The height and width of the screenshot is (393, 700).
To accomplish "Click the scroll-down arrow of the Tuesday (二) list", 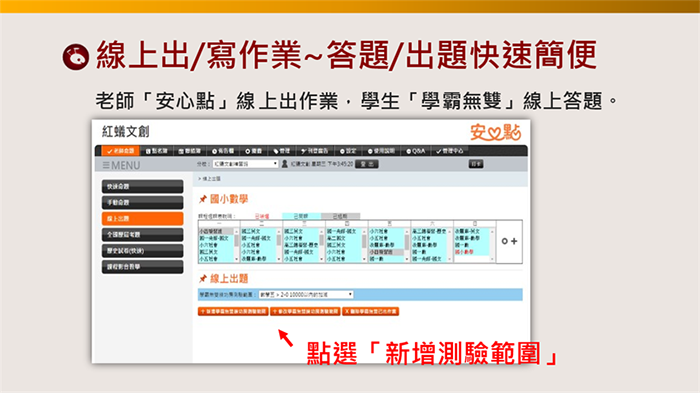I will [x=279, y=259].
